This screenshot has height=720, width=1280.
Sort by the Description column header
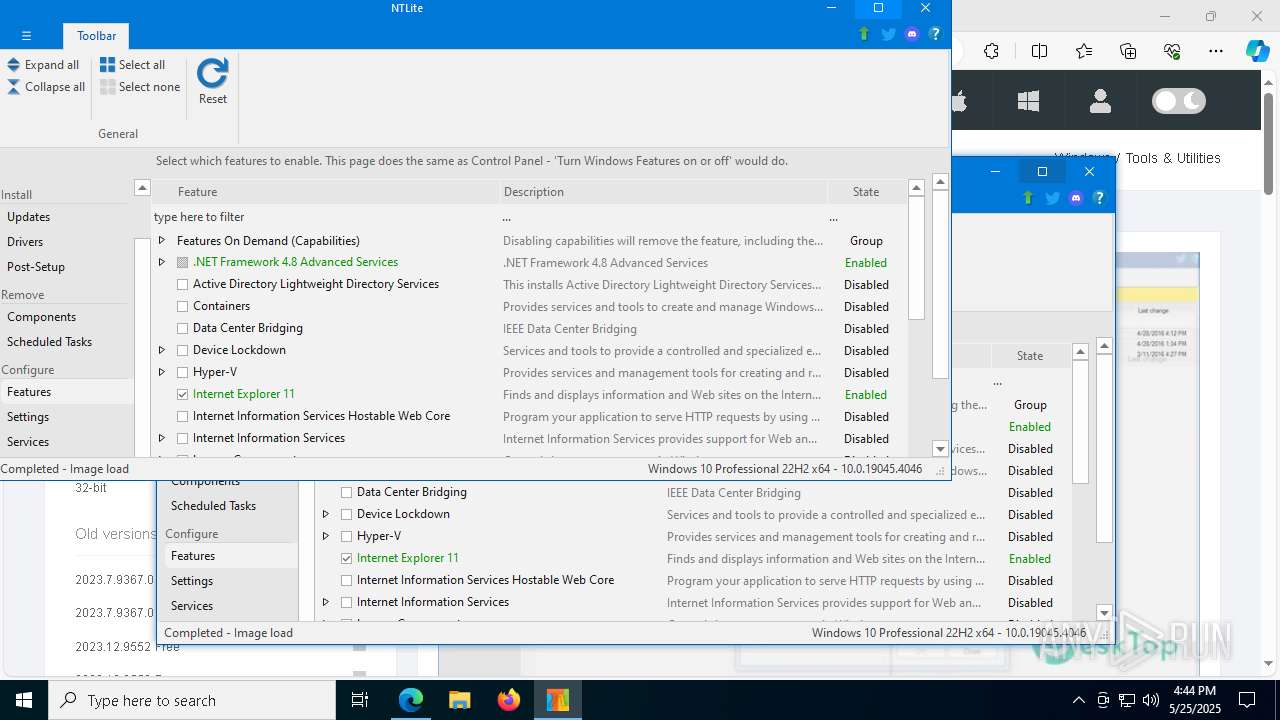click(663, 192)
